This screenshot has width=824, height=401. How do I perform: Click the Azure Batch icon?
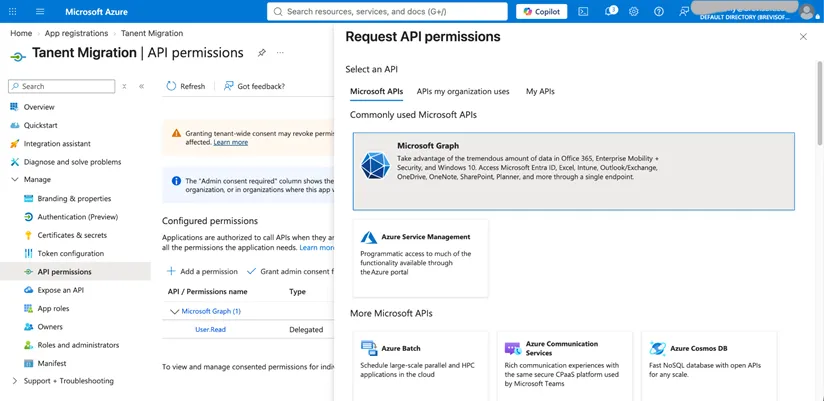click(369, 348)
